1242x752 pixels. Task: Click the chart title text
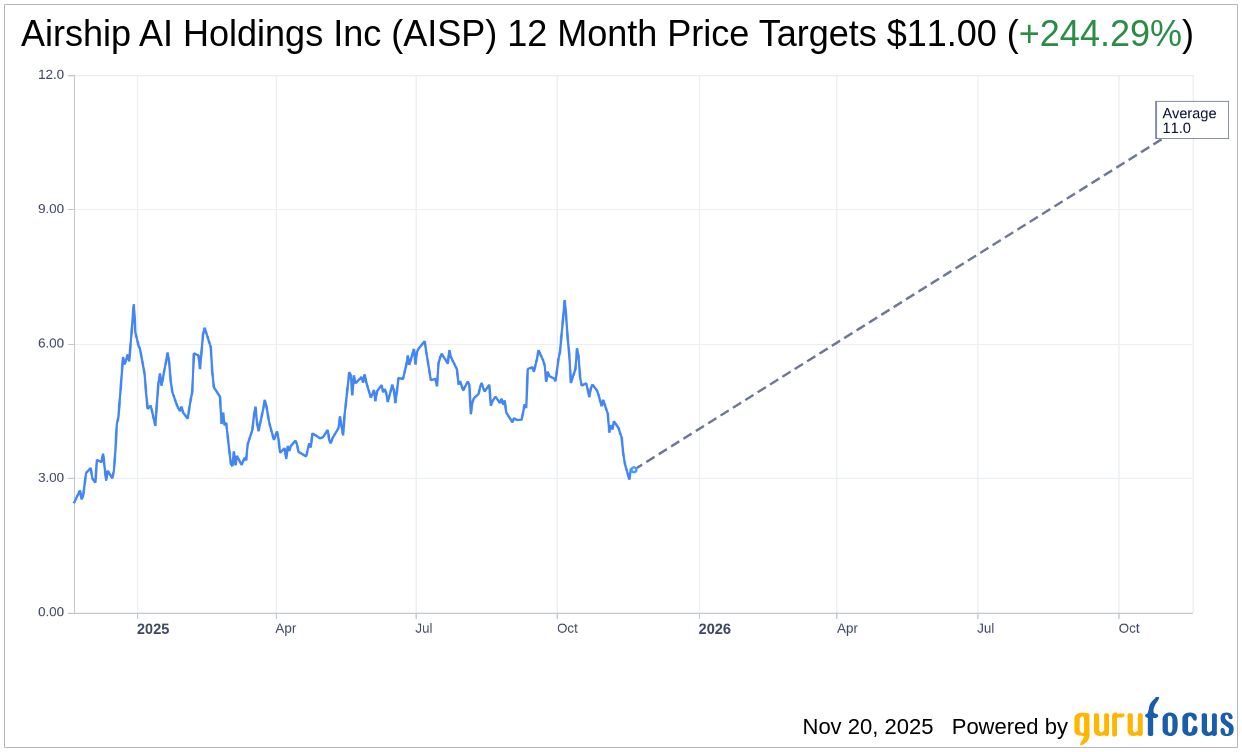[x=450, y=35]
